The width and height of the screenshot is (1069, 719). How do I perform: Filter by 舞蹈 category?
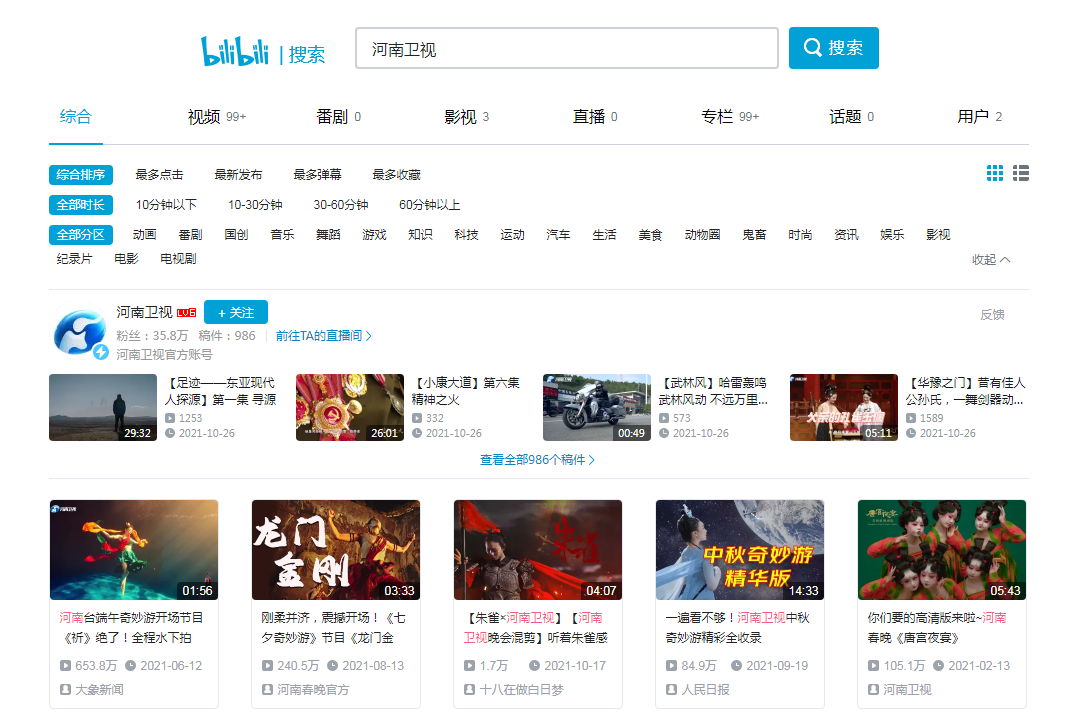point(328,234)
